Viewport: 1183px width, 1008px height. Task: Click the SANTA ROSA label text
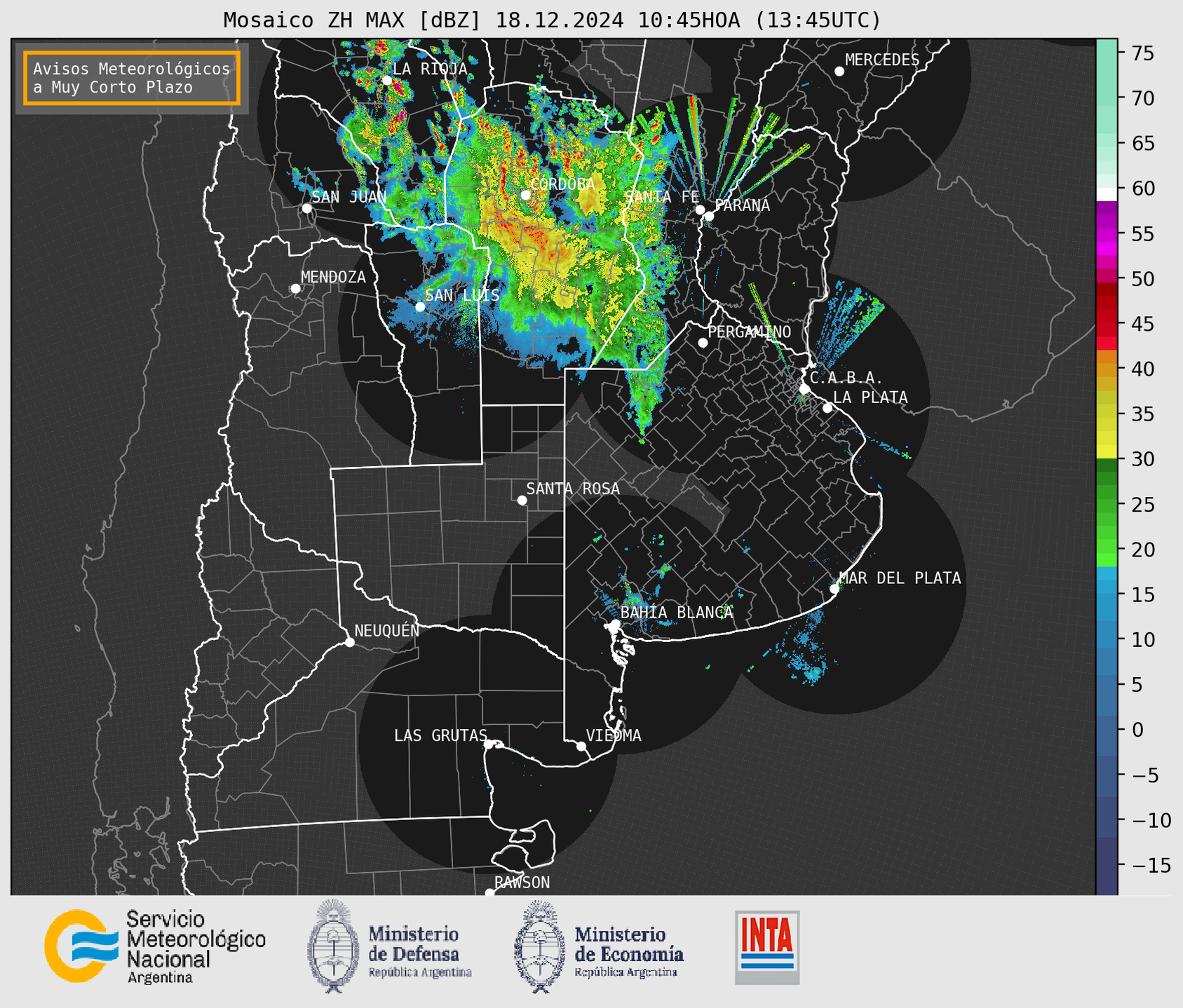[573, 489]
